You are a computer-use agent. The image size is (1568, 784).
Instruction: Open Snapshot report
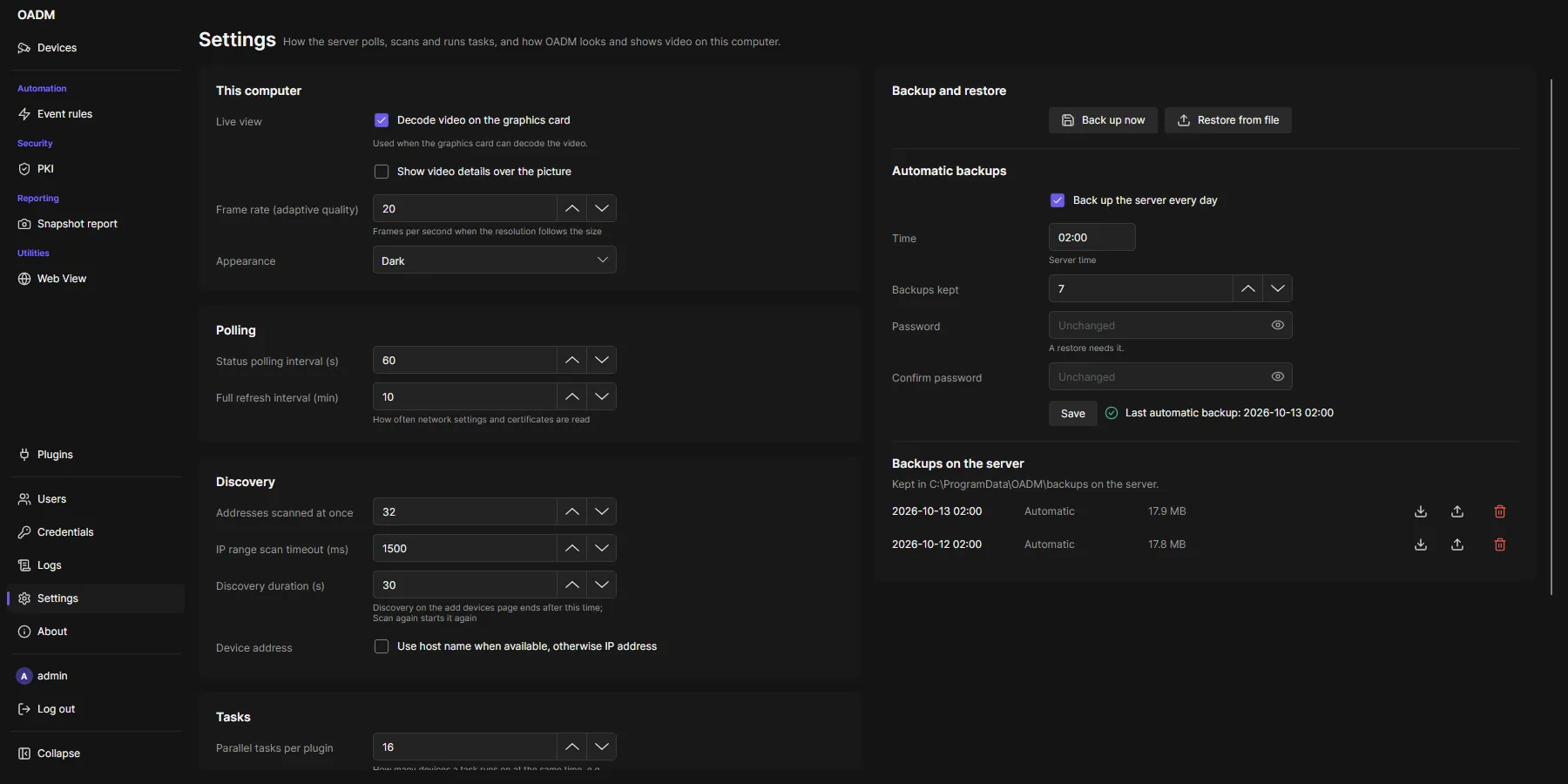96,224
